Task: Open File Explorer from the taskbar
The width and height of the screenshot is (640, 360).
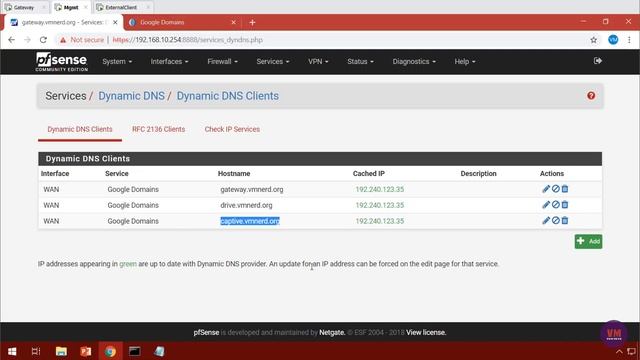Action: tap(61, 351)
